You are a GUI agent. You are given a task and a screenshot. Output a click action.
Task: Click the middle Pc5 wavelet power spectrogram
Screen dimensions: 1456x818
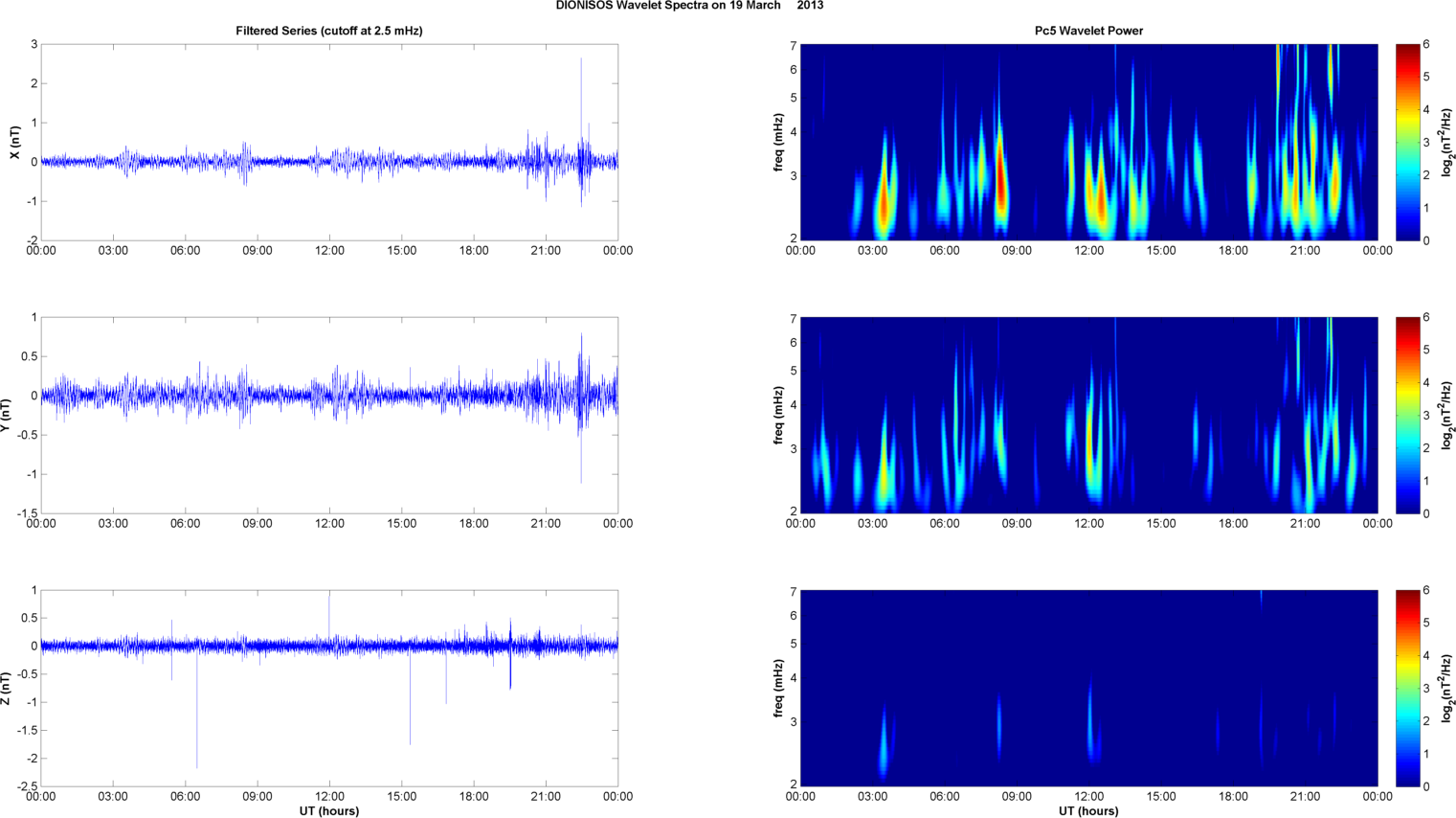(x=1088, y=415)
